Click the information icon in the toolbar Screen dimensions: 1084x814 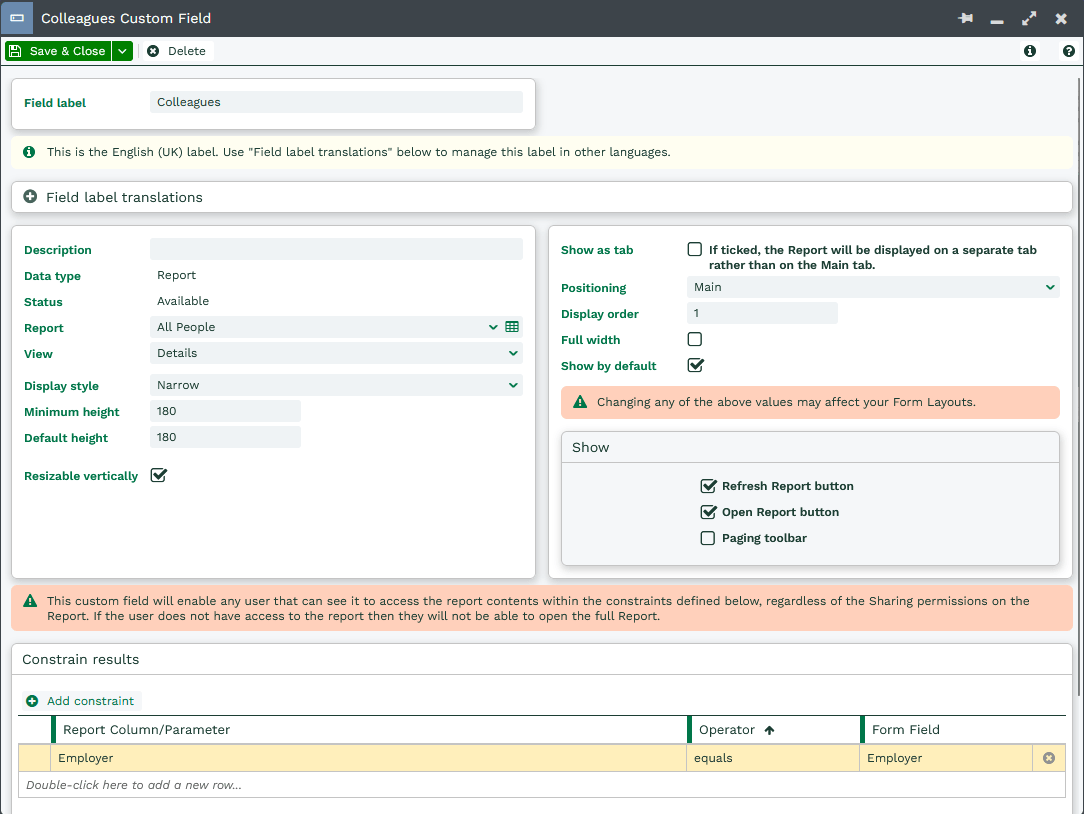coord(1030,51)
